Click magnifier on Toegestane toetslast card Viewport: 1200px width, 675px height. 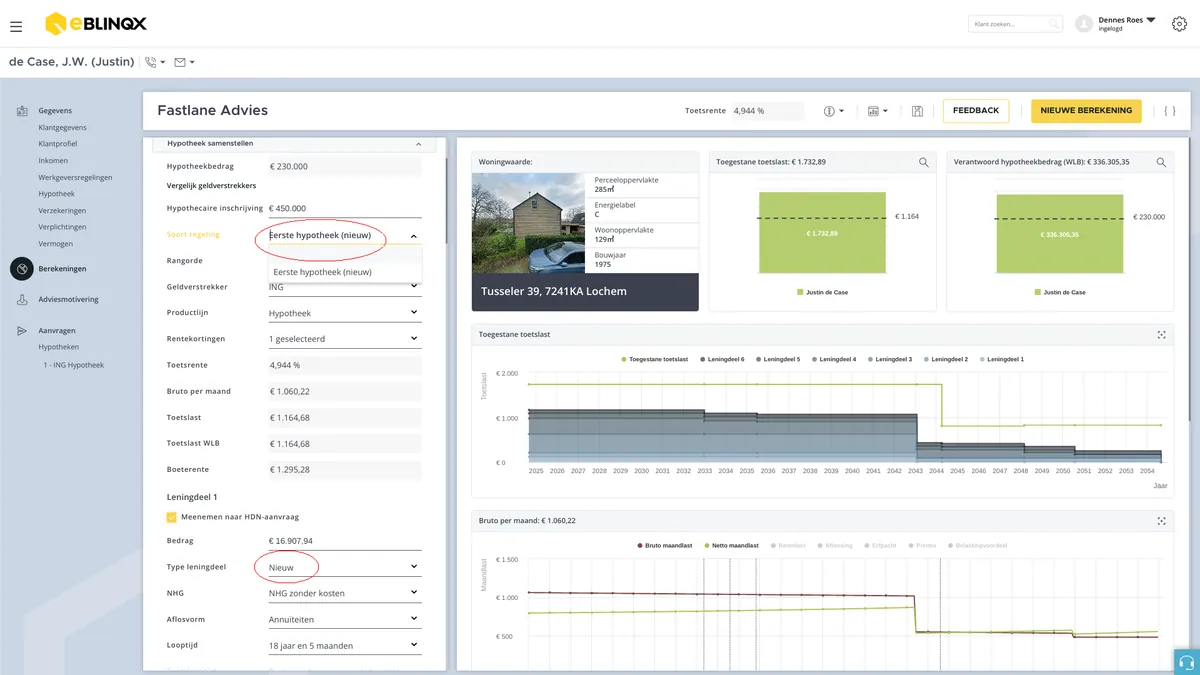(x=924, y=162)
